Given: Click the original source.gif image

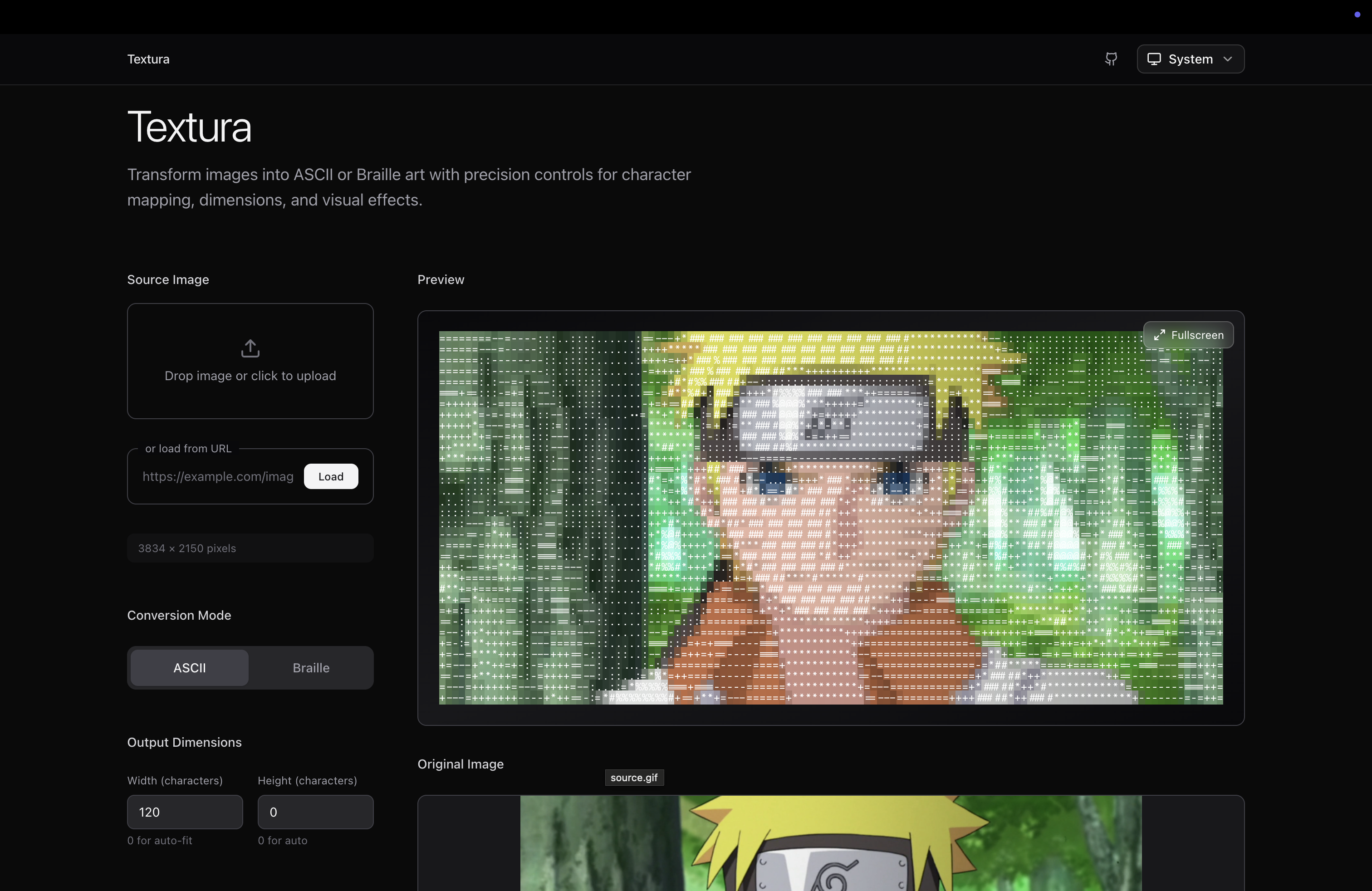Looking at the screenshot, I should (x=831, y=843).
